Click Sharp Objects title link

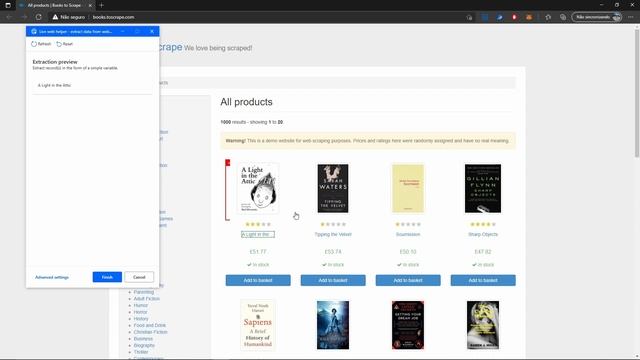pos(483,234)
